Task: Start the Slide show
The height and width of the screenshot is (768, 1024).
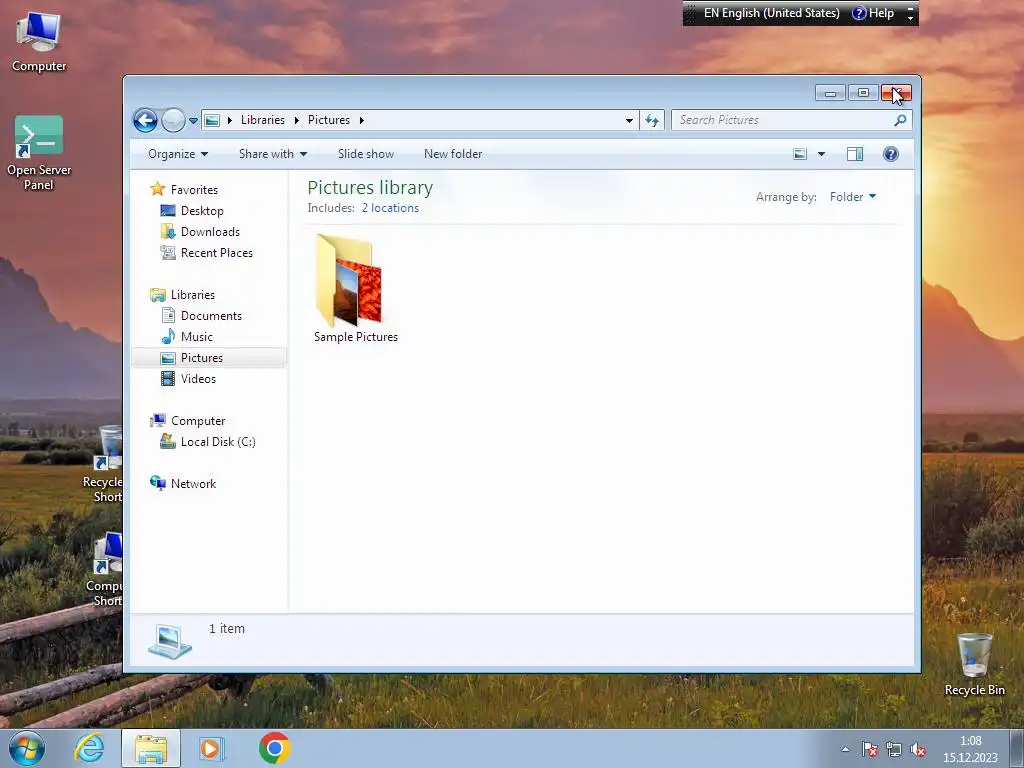Action: point(366,154)
